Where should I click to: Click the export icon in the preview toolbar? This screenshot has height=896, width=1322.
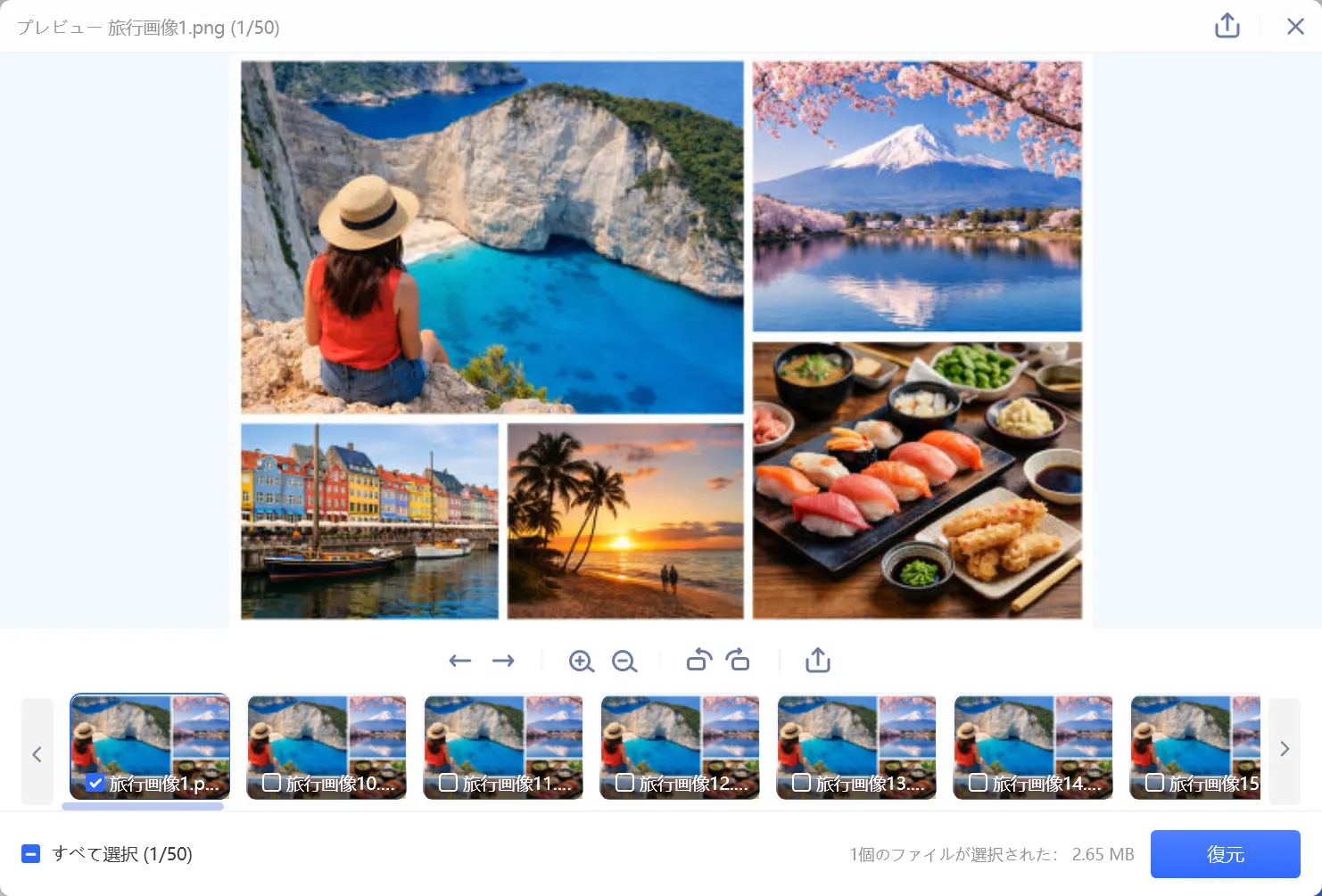tap(818, 660)
